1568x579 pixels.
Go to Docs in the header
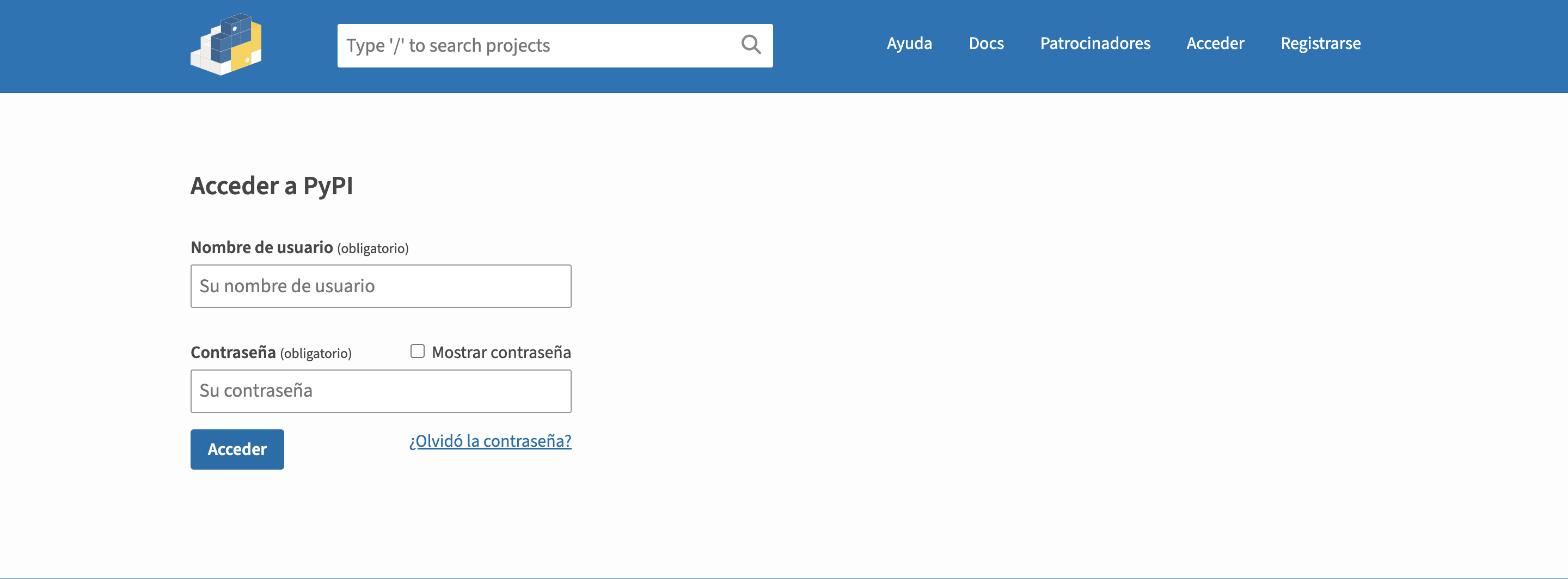(x=985, y=44)
